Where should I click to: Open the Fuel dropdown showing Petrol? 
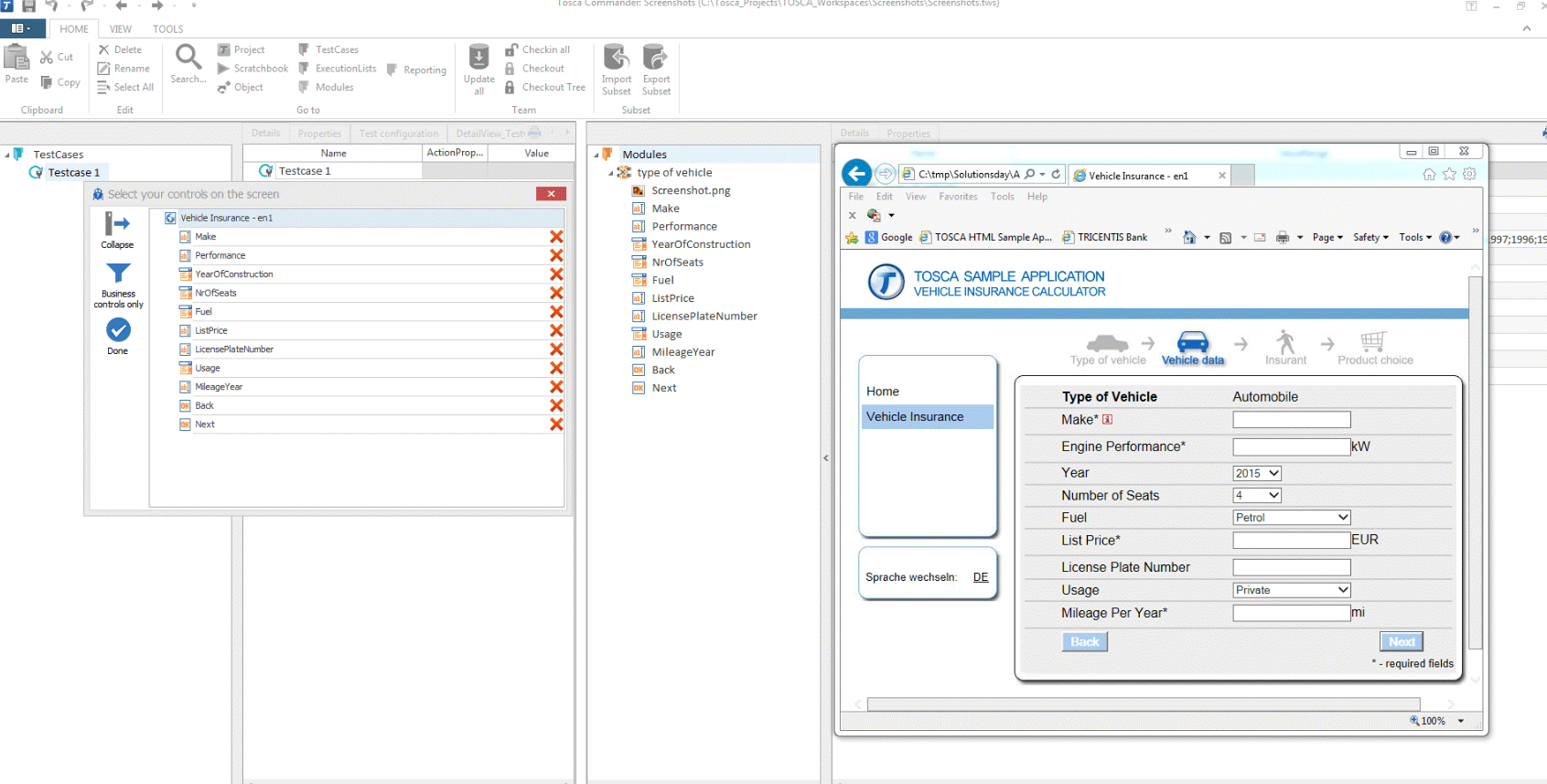[1292, 518]
